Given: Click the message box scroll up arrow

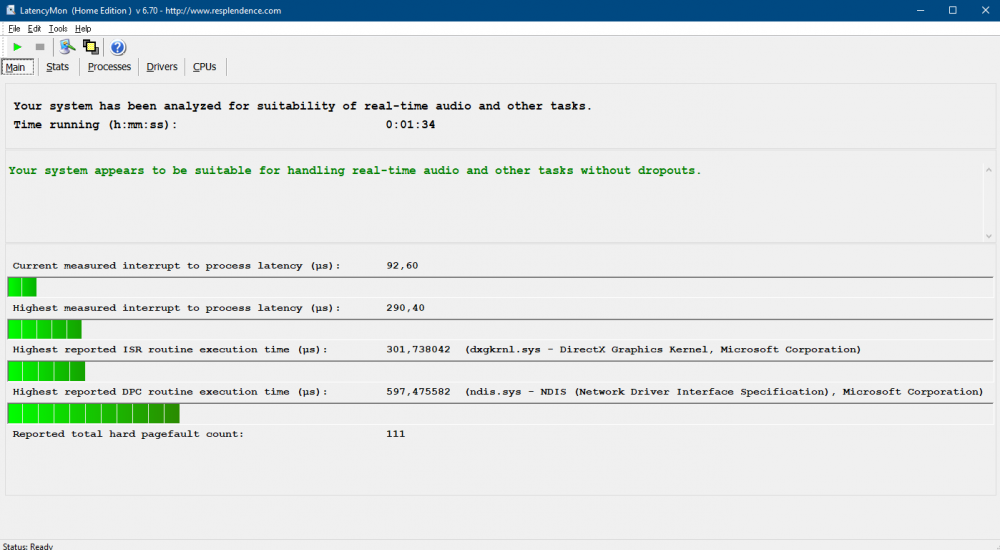Looking at the screenshot, I should point(989,170).
